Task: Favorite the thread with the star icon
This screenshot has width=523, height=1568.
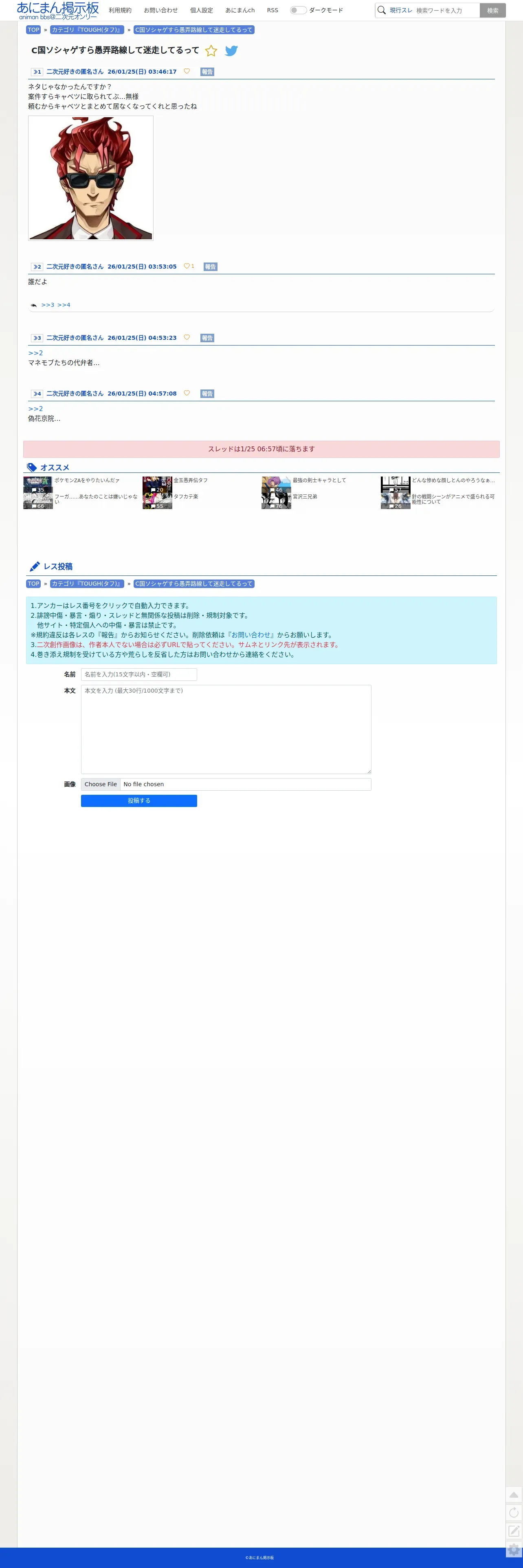Action: [x=211, y=50]
